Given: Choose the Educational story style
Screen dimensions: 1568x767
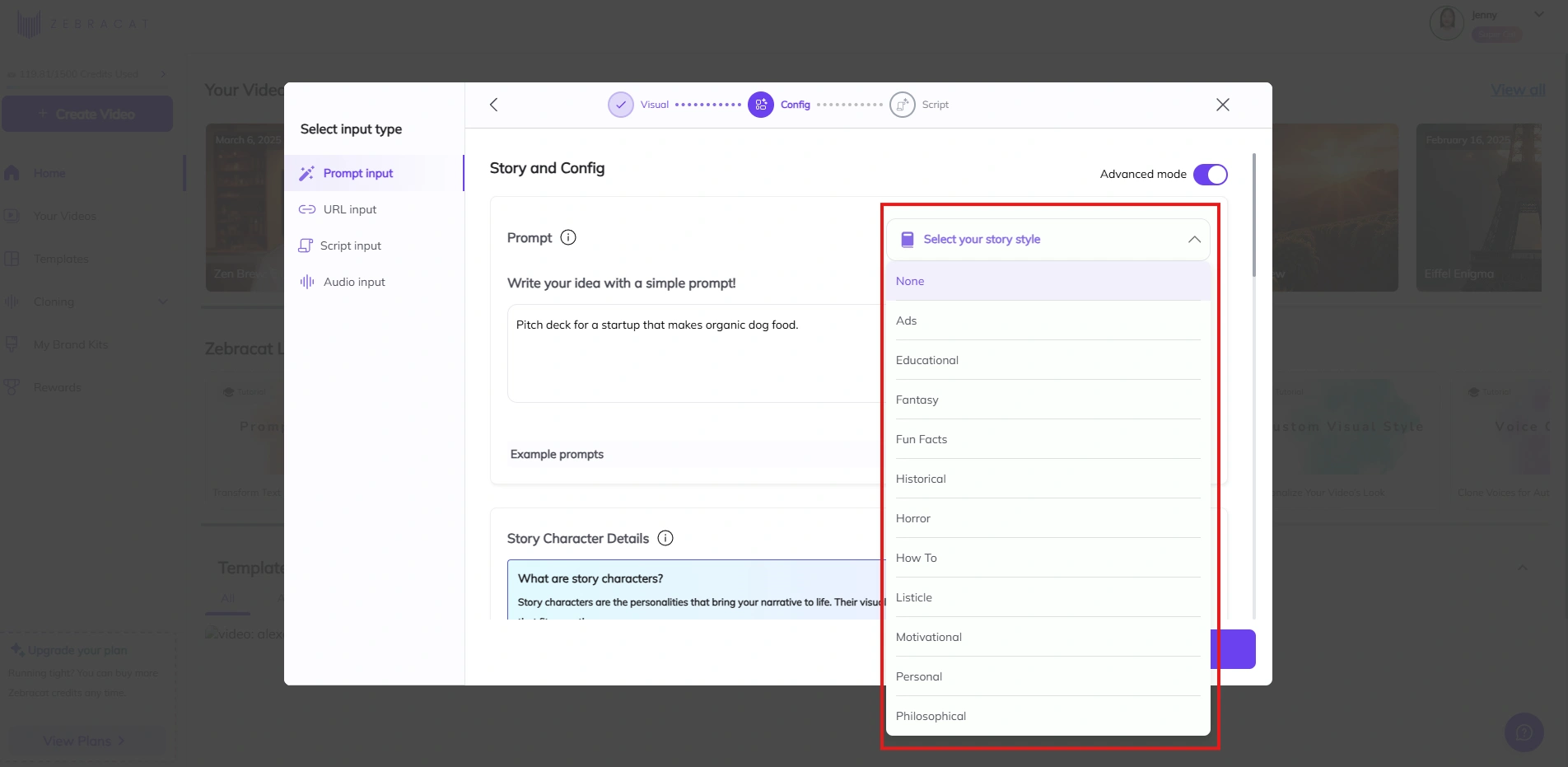Looking at the screenshot, I should [x=1048, y=360].
